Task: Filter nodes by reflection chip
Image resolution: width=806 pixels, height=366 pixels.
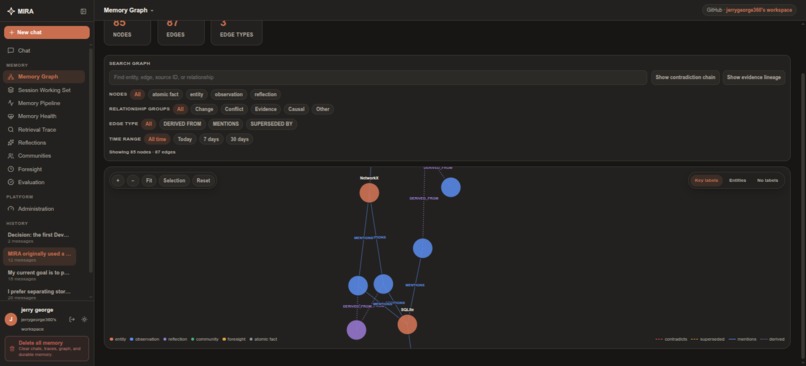Action: coord(266,94)
